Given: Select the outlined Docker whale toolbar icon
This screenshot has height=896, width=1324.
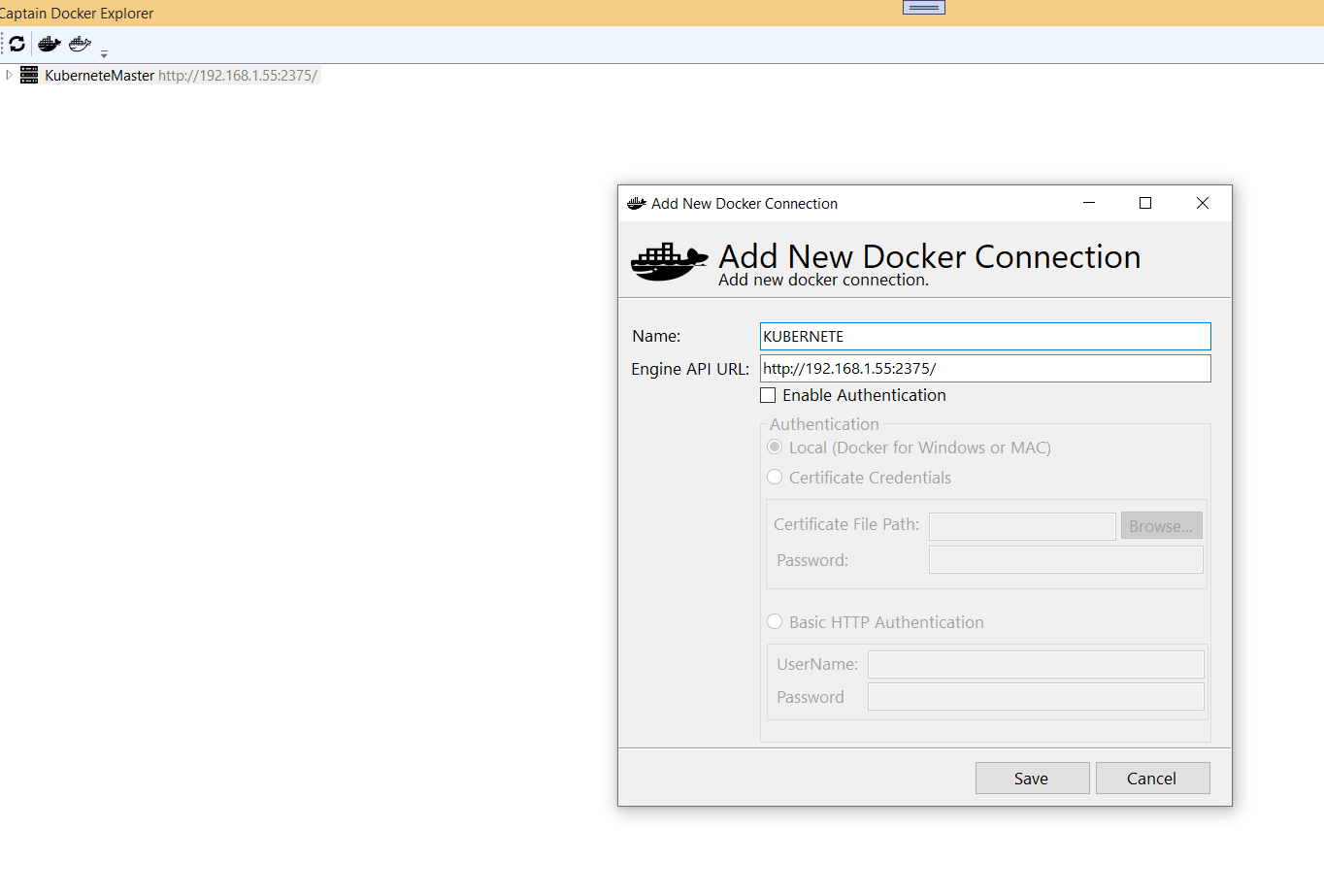Looking at the screenshot, I should click(x=79, y=44).
